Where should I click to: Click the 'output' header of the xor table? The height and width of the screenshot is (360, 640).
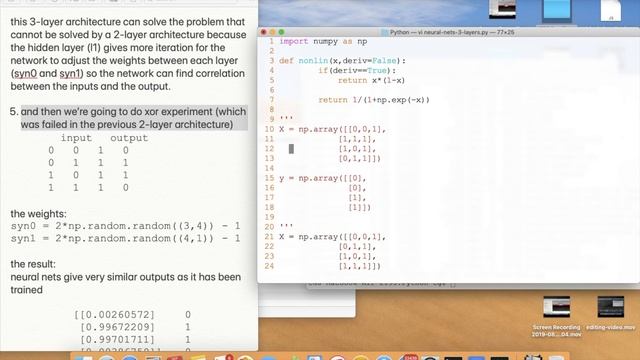(129, 138)
